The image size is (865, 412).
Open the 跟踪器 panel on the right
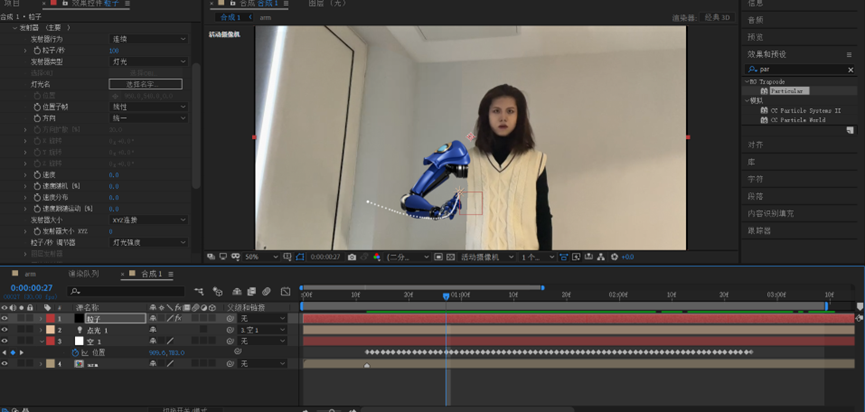click(x=759, y=231)
